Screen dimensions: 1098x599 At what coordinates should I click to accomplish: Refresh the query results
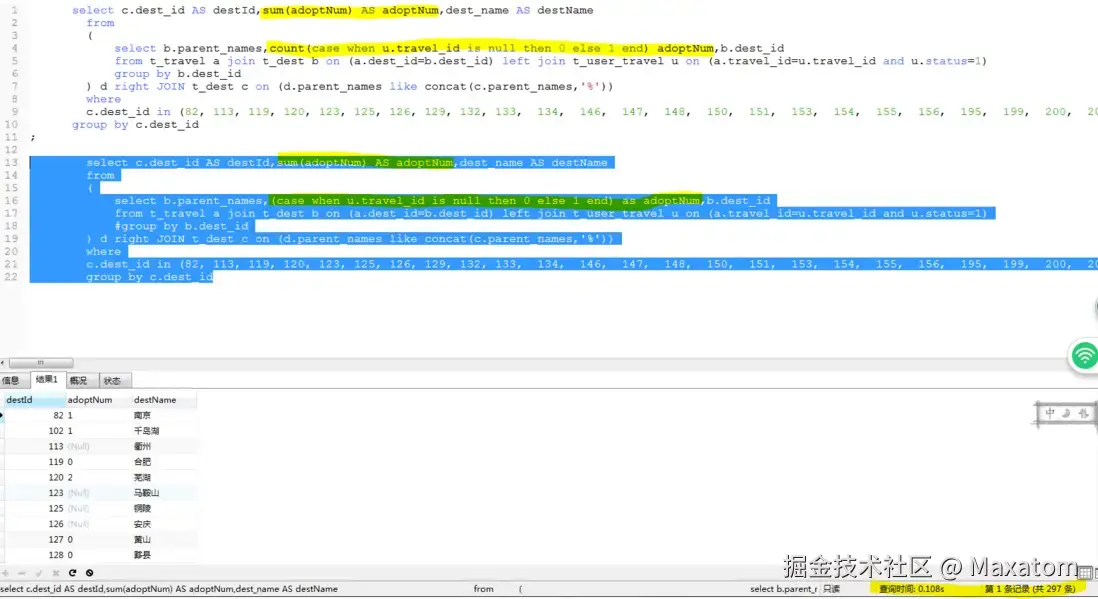pos(72,572)
